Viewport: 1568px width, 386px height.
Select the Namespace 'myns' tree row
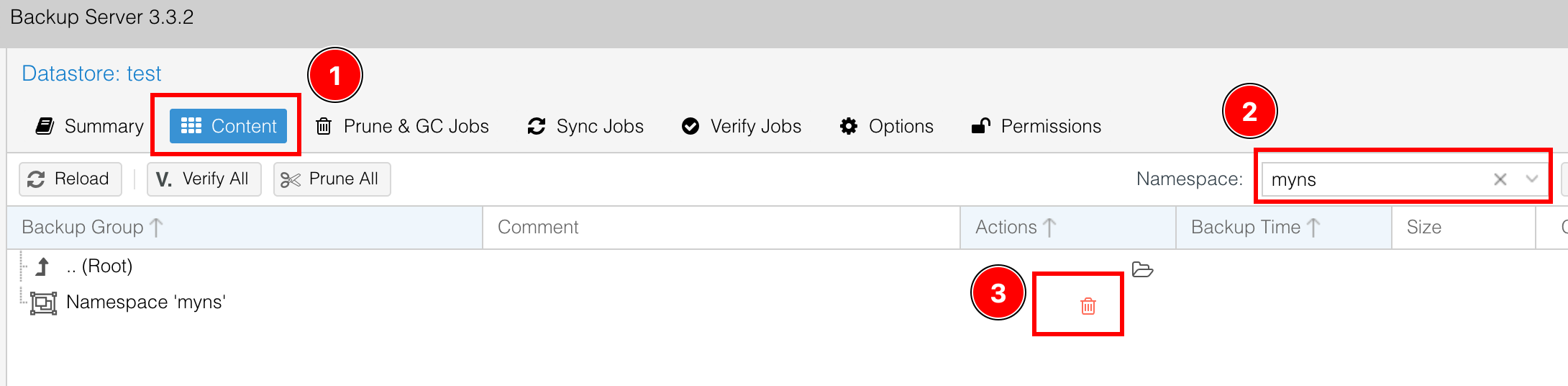tap(146, 302)
